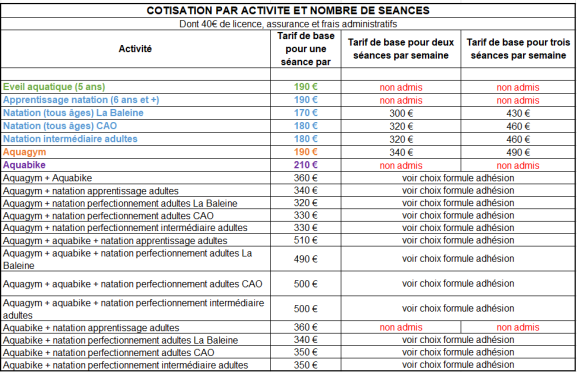Screen dimensions: 577x372
Task: Click 'Tarif de base pour deux séances' header
Action: (x=401, y=49)
